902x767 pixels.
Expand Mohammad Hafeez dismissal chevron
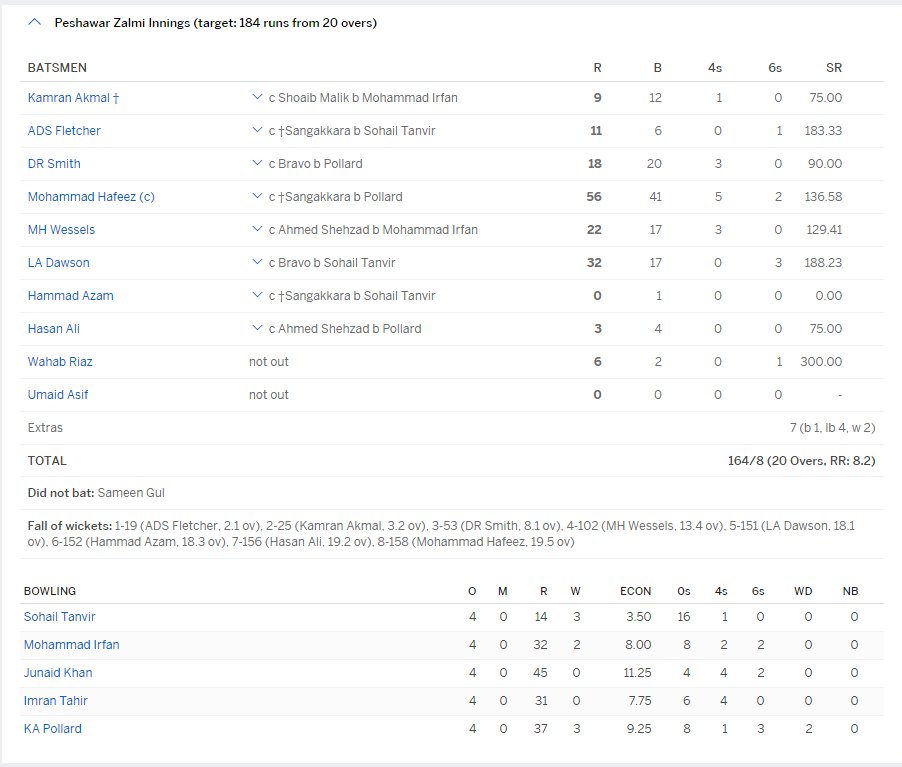pos(257,197)
